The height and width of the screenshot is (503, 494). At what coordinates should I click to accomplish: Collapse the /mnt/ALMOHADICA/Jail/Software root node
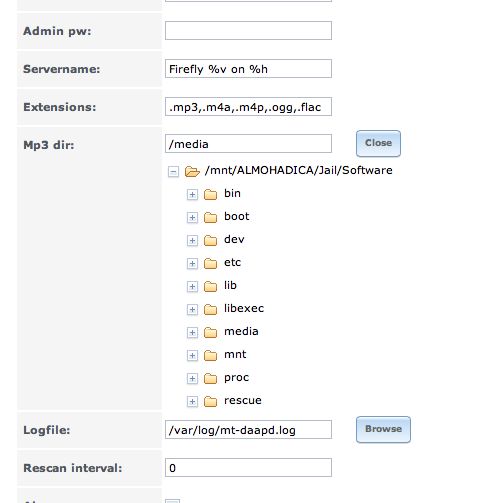(173, 172)
